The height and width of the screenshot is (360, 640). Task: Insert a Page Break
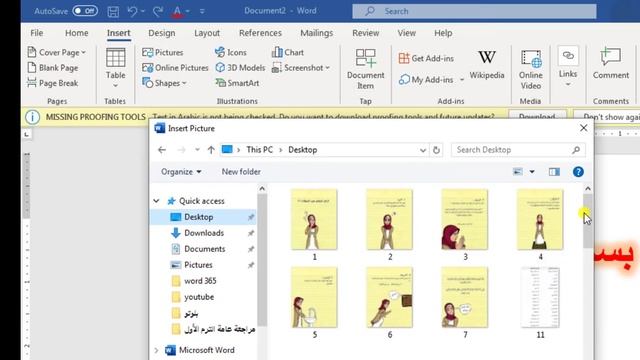click(53, 83)
